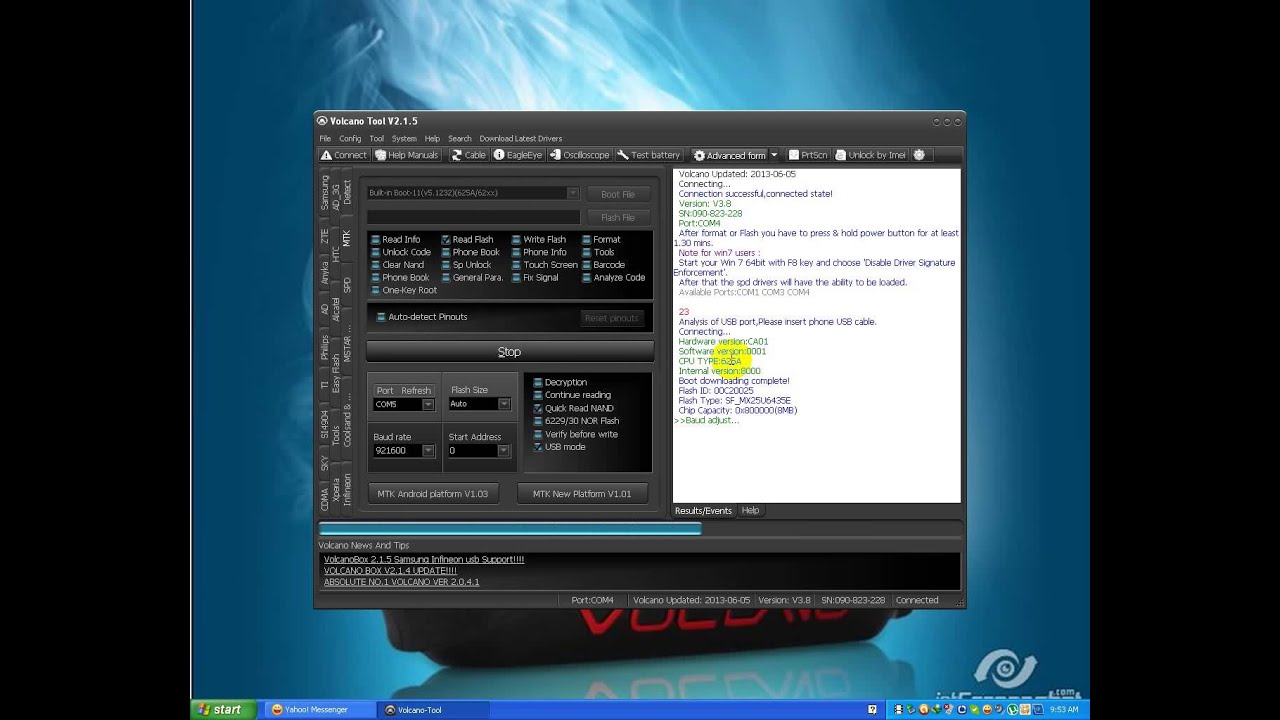Click the flash file path field
Image resolution: width=1280 pixels, height=720 pixels.
pos(473,217)
